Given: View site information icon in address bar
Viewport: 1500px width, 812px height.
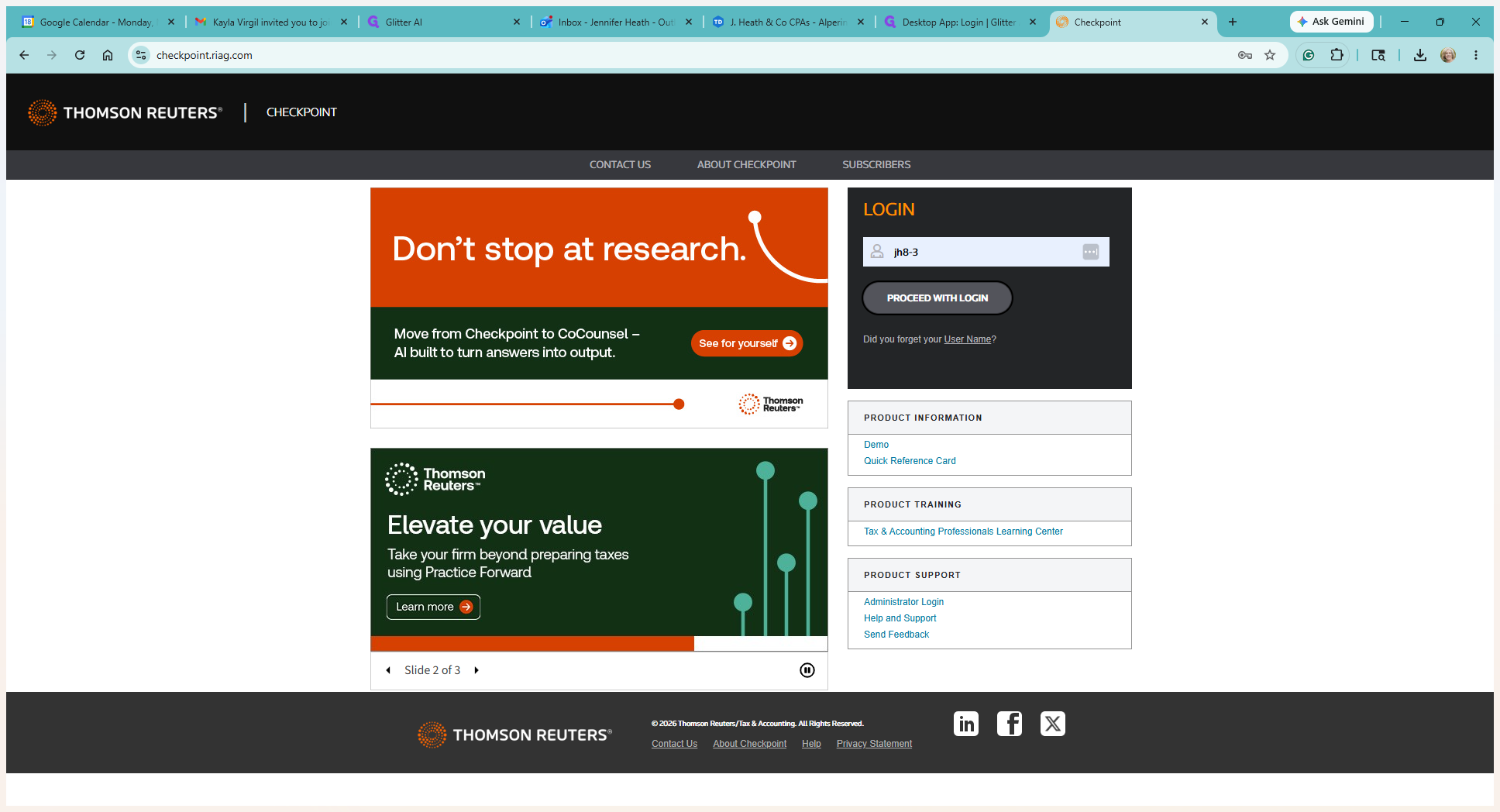Looking at the screenshot, I should 141,55.
